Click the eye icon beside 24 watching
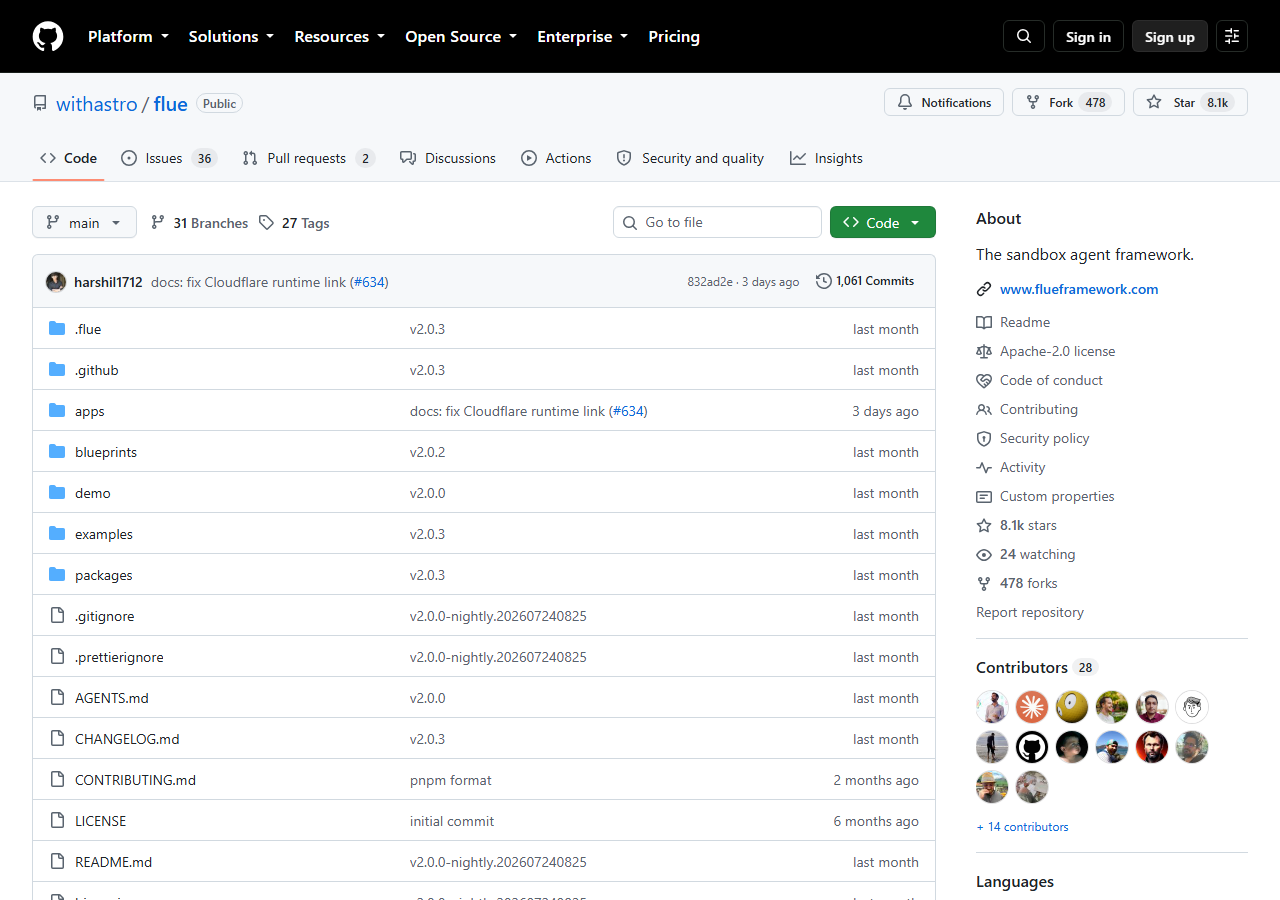 coord(984,554)
